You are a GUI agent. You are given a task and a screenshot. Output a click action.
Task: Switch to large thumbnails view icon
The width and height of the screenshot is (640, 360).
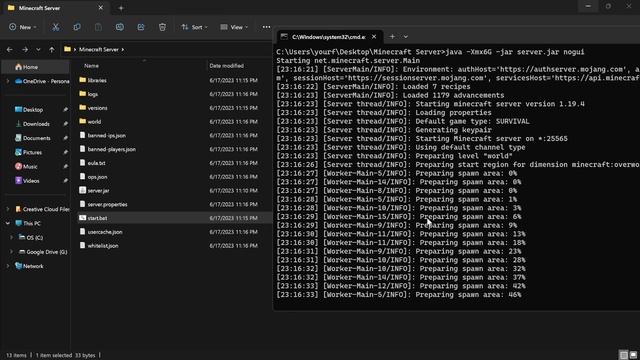click(633, 355)
